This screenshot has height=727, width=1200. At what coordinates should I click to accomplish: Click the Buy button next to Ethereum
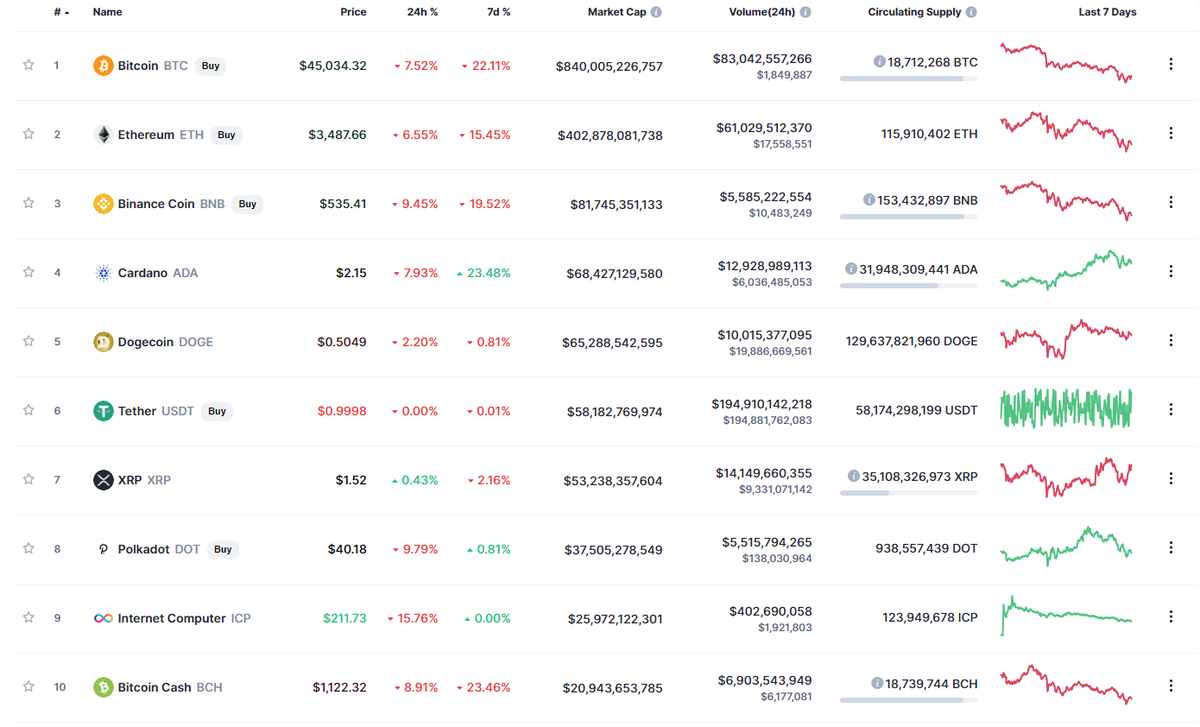[227, 135]
